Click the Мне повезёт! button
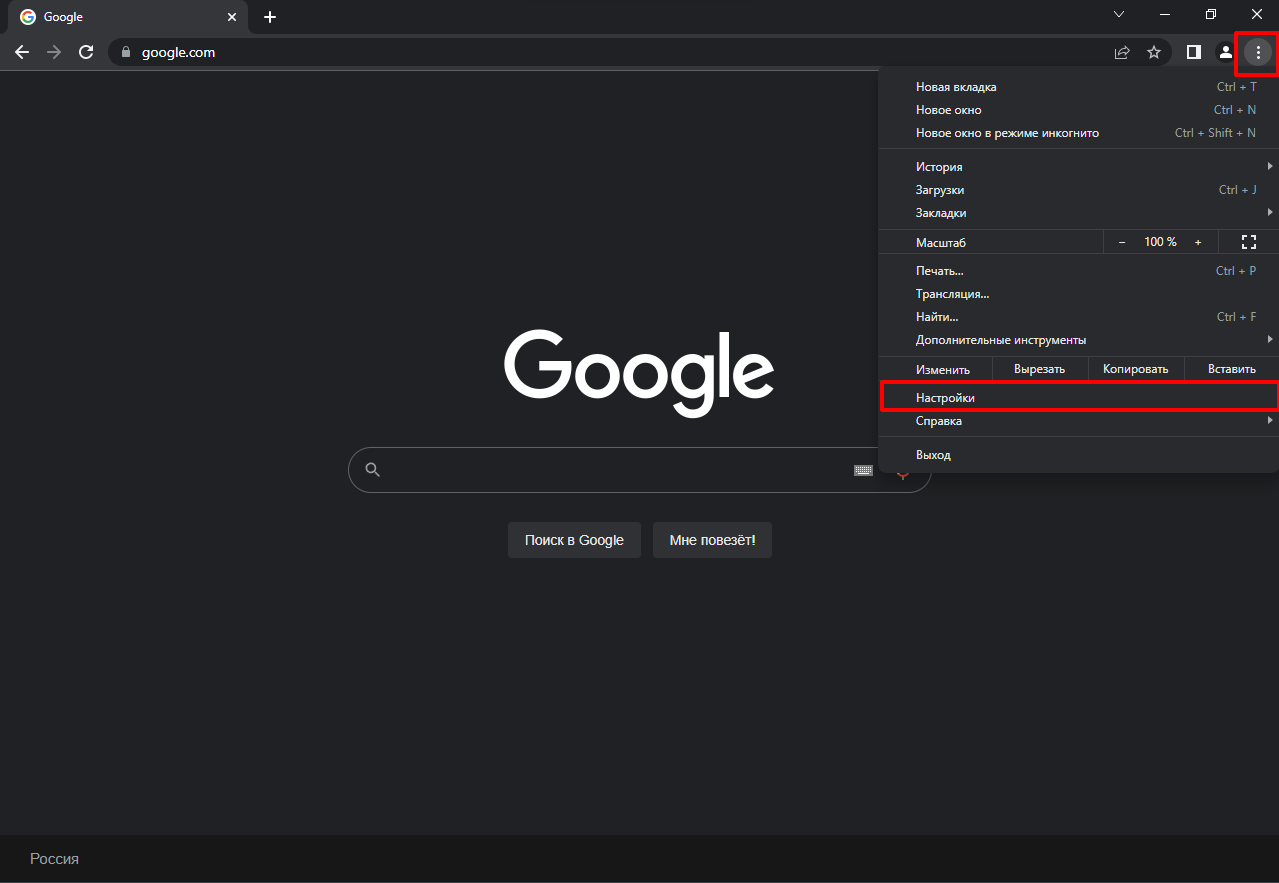The width and height of the screenshot is (1279, 883). coord(712,540)
